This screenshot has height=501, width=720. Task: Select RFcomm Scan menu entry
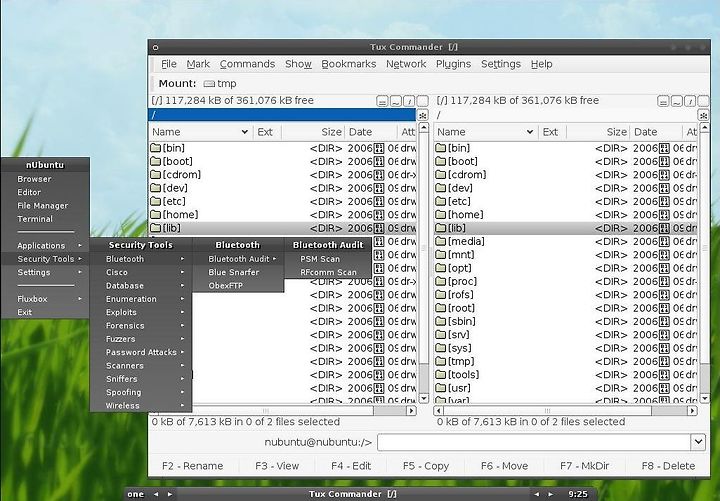(328, 272)
